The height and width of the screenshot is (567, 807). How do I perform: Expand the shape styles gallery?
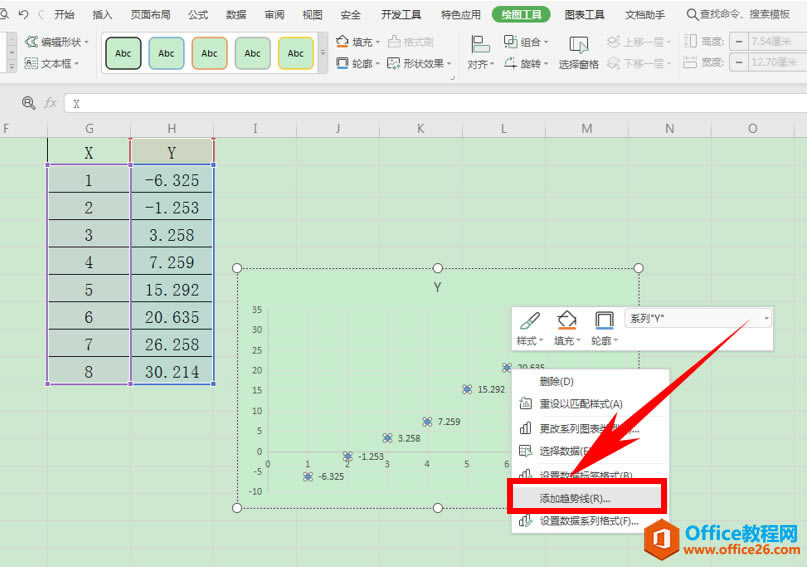[x=323, y=52]
